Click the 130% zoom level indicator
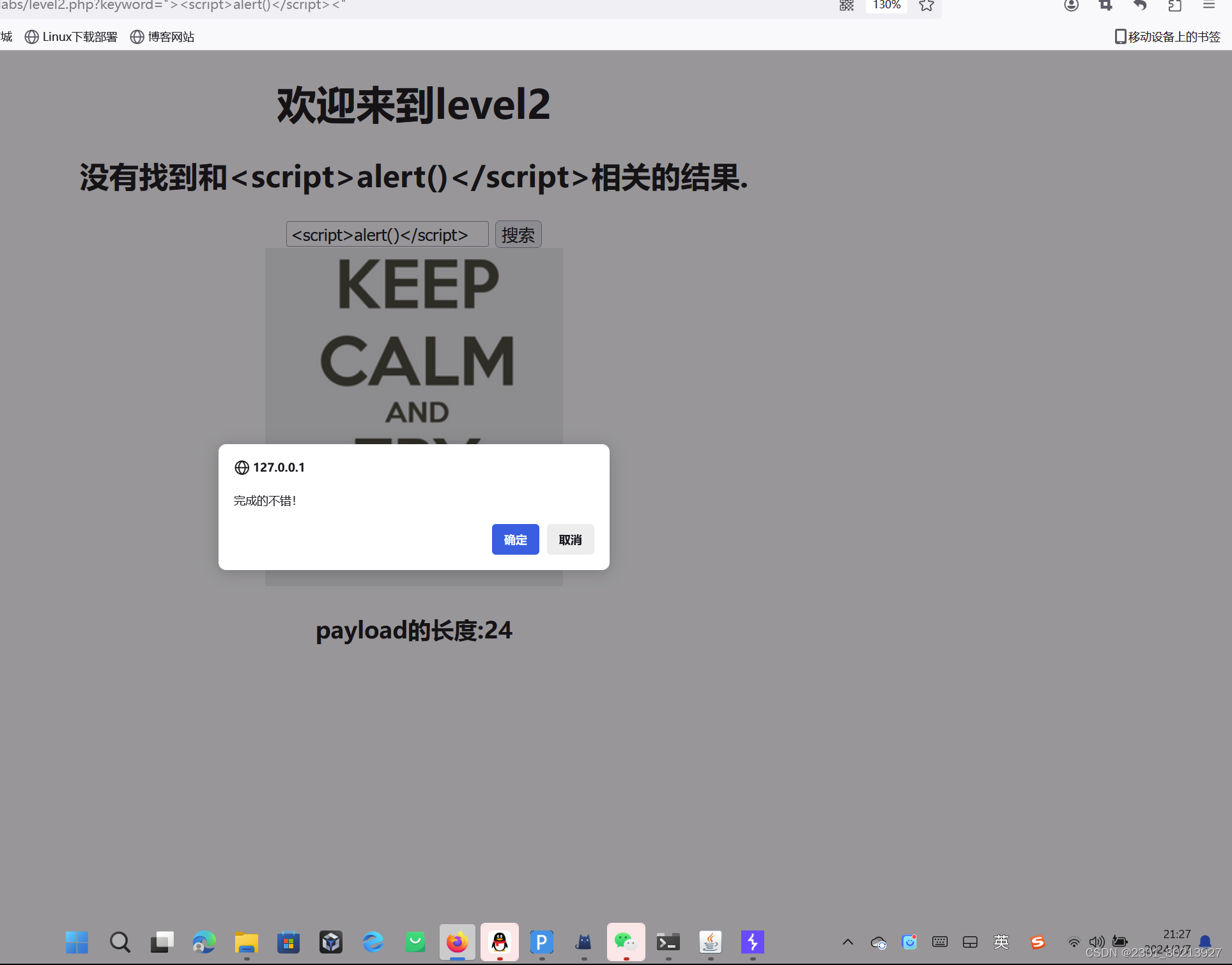Image resolution: width=1232 pixels, height=965 pixels. 887,6
